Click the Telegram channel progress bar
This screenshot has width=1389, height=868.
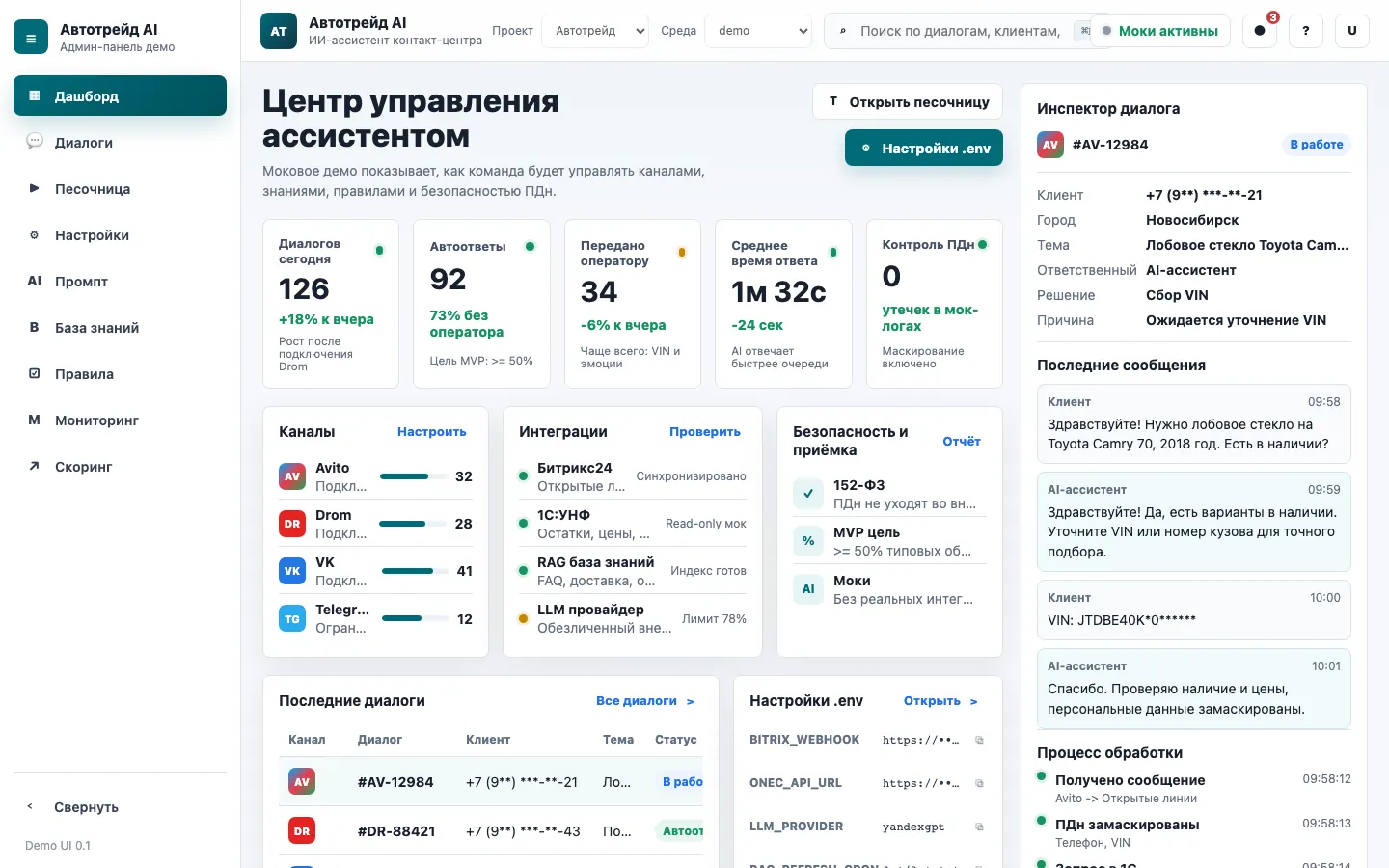415,618
